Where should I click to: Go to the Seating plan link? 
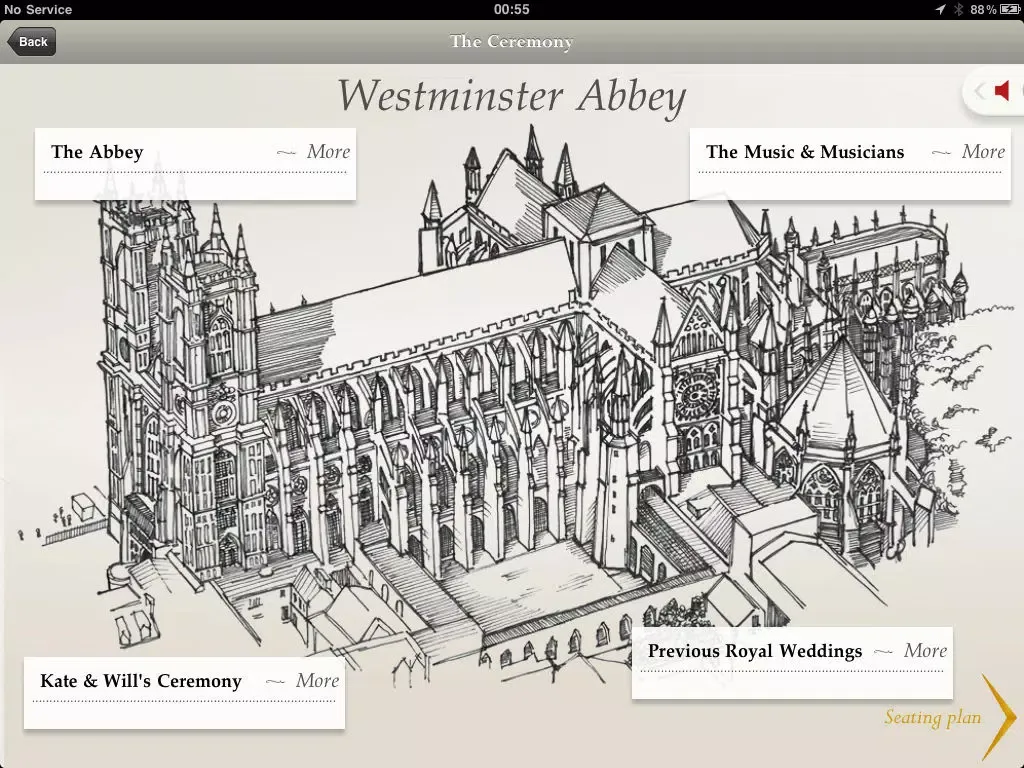click(933, 717)
